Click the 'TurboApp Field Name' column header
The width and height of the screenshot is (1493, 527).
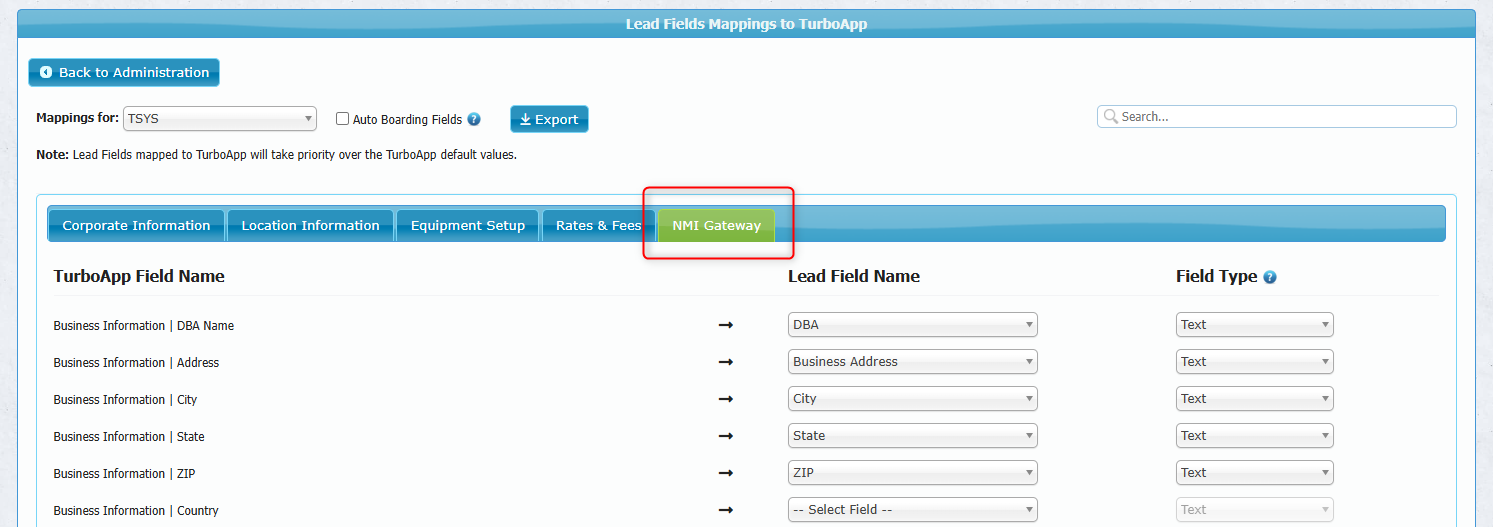[x=139, y=276]
